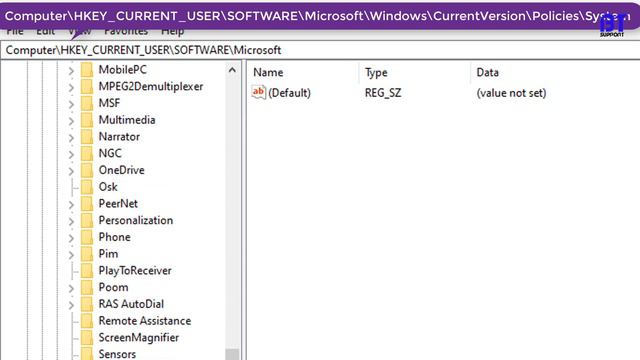This screenshot has height=360, width=640.
Task: Expand the Phone key
Action: pos(71,238)
